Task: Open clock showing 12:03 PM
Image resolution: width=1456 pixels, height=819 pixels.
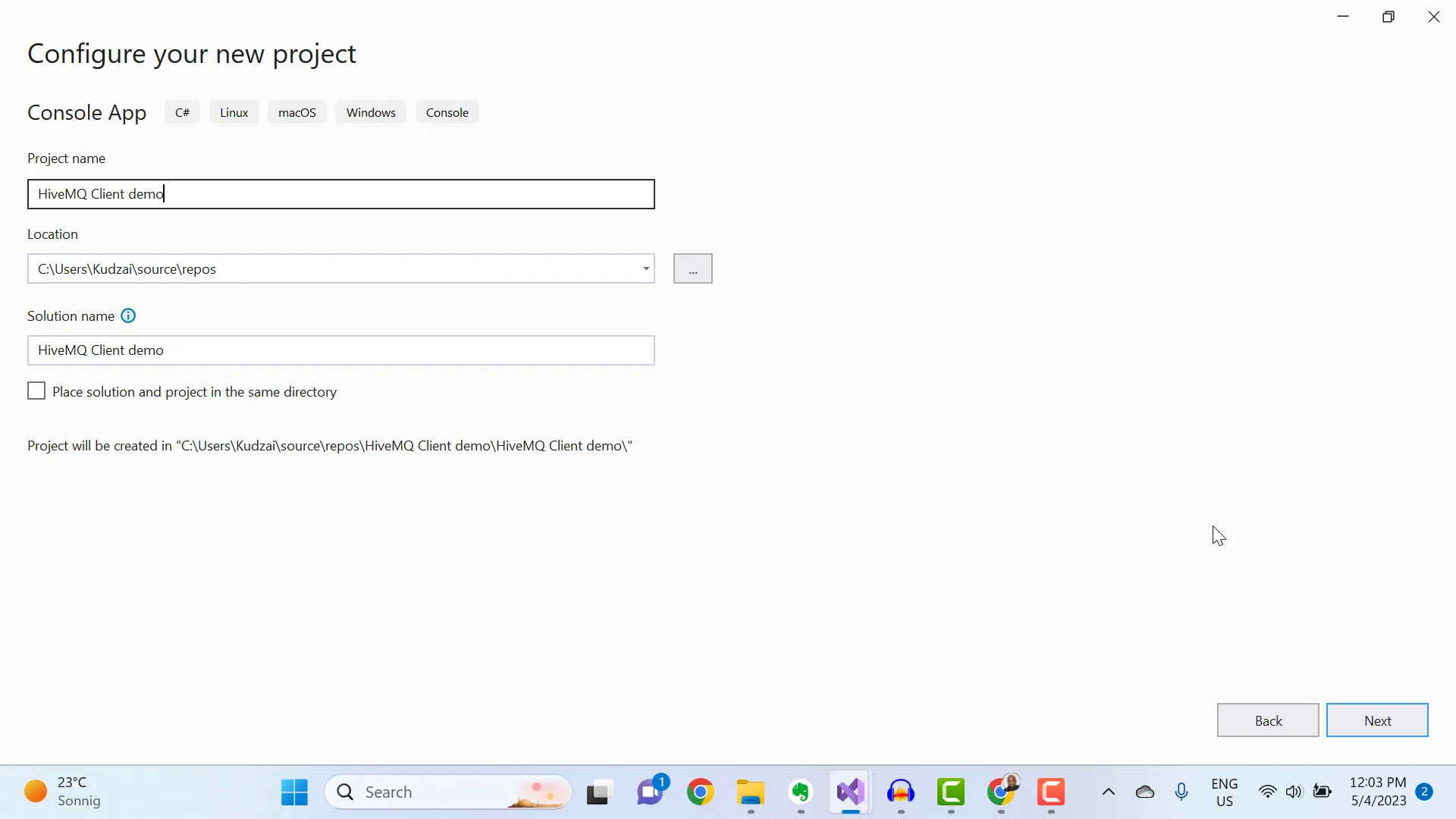Action: click(x=1378, y=792)
